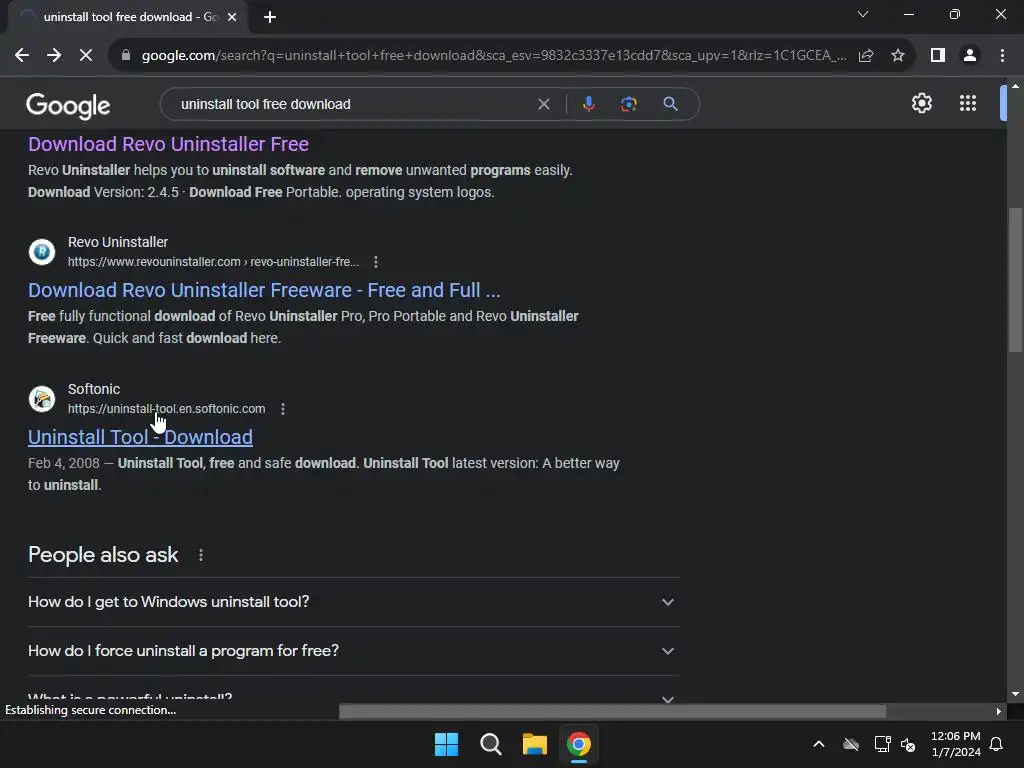The image size is (1024, 768).
Task: Open the OneDrive tray icon
Action: click(851, 744)
